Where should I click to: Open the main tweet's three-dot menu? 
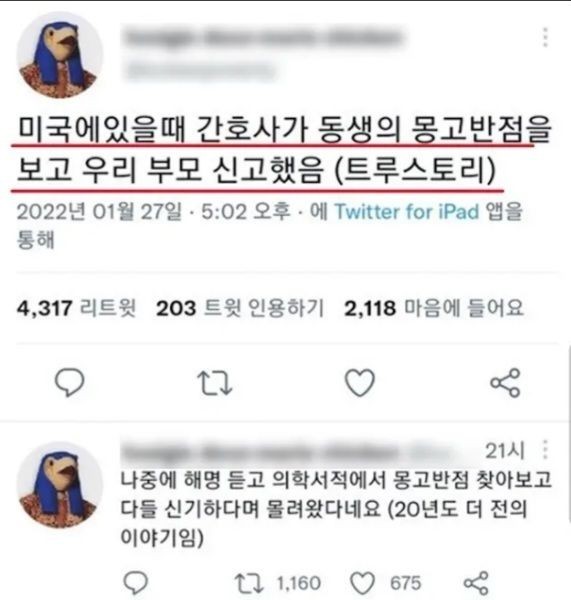545,37
